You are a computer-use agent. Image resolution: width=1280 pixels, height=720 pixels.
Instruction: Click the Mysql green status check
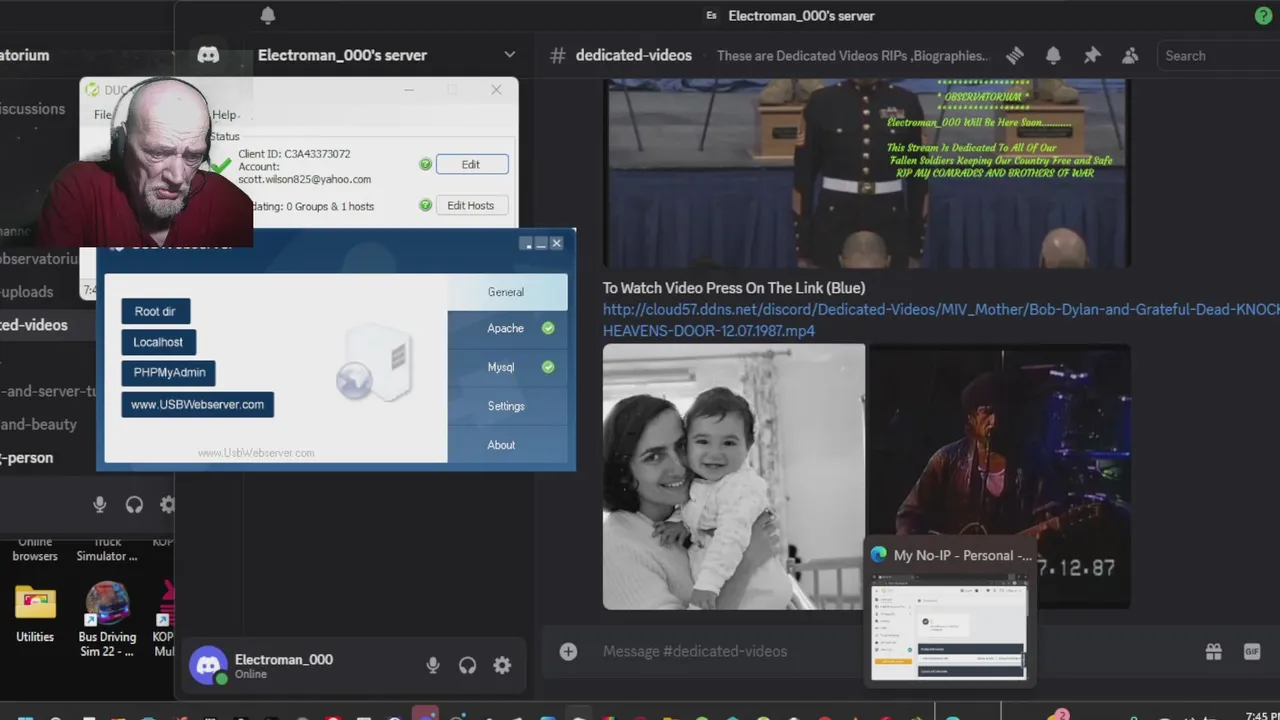(x=548, y=367)
